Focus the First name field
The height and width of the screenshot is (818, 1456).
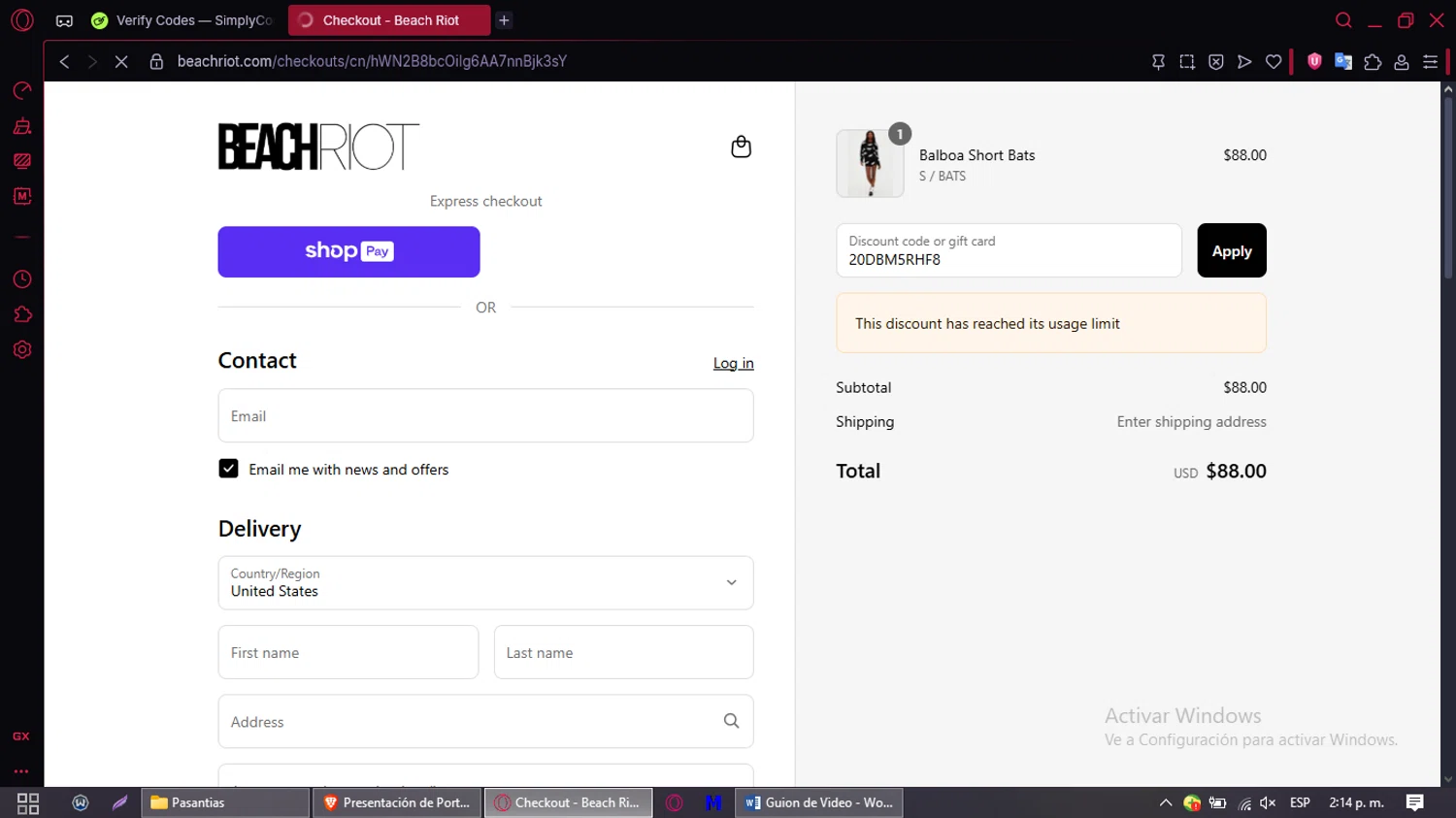348,652
